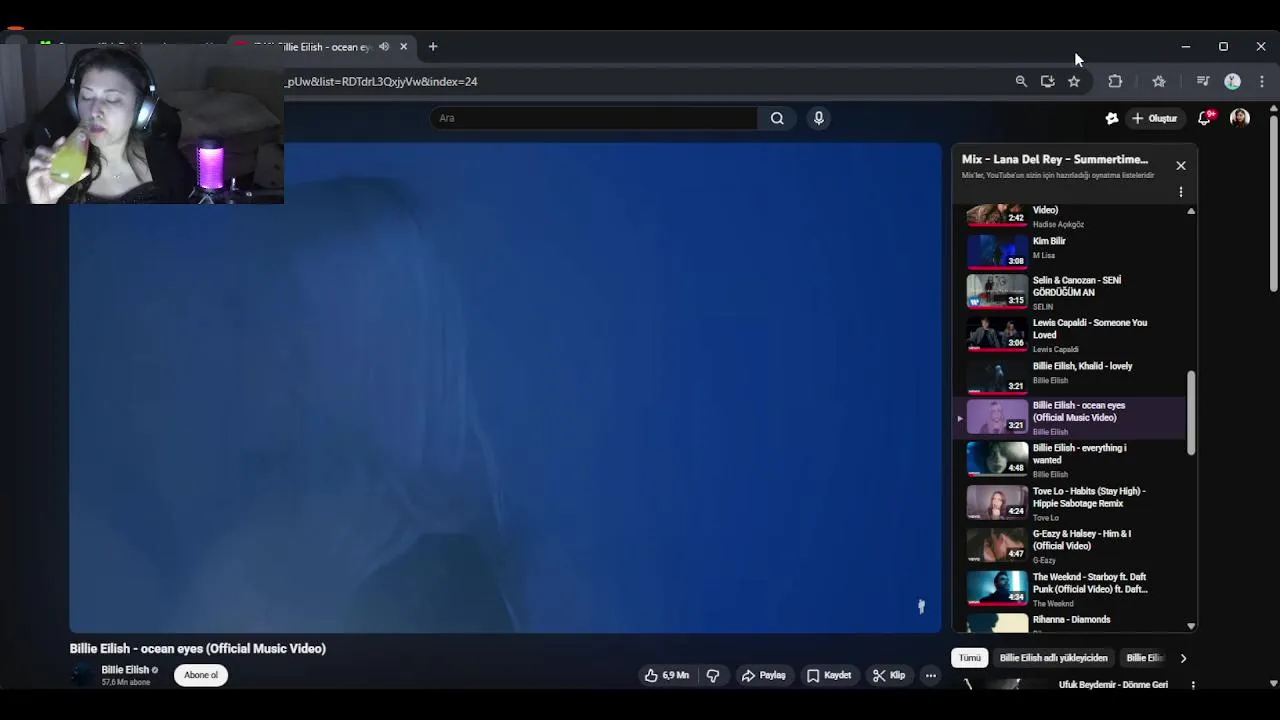This screenshot has height=720, width=1280.
Task: Select the Tümü filter chip
Action: coord(970,658)
